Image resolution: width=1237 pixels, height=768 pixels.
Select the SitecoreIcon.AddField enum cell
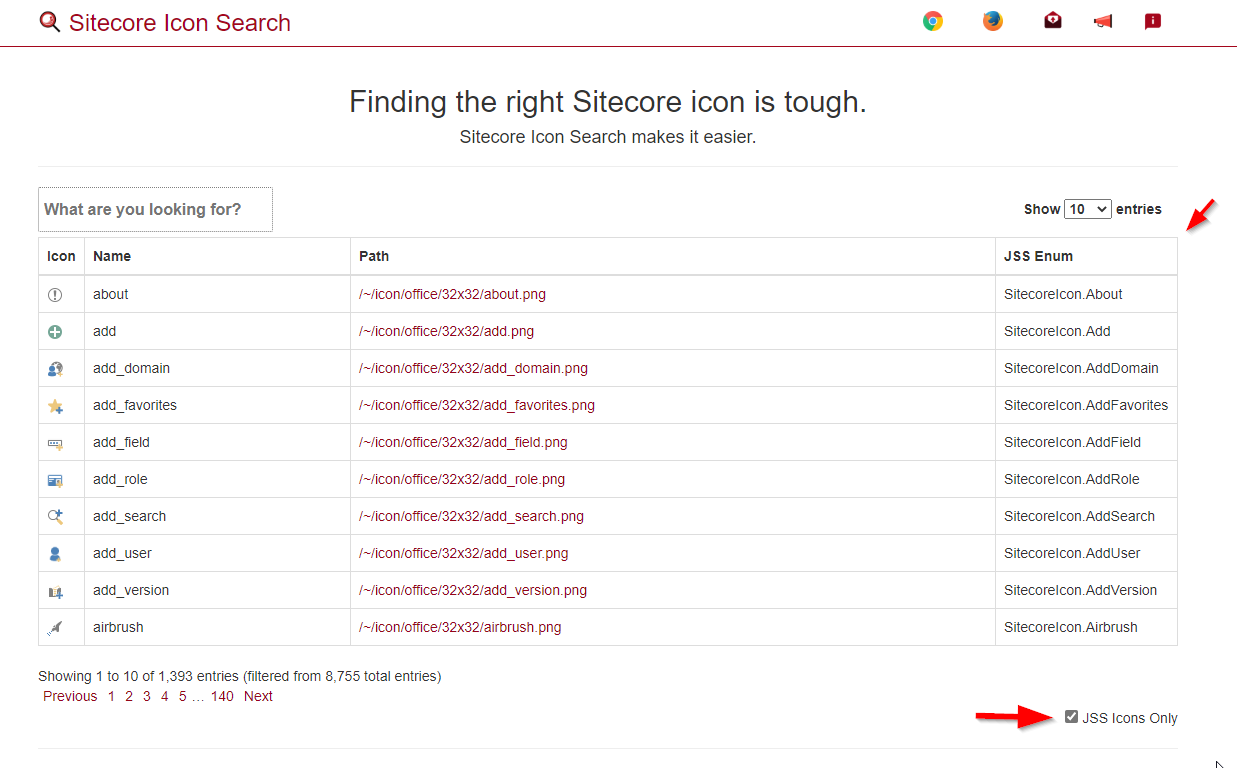pos(1086,442)
